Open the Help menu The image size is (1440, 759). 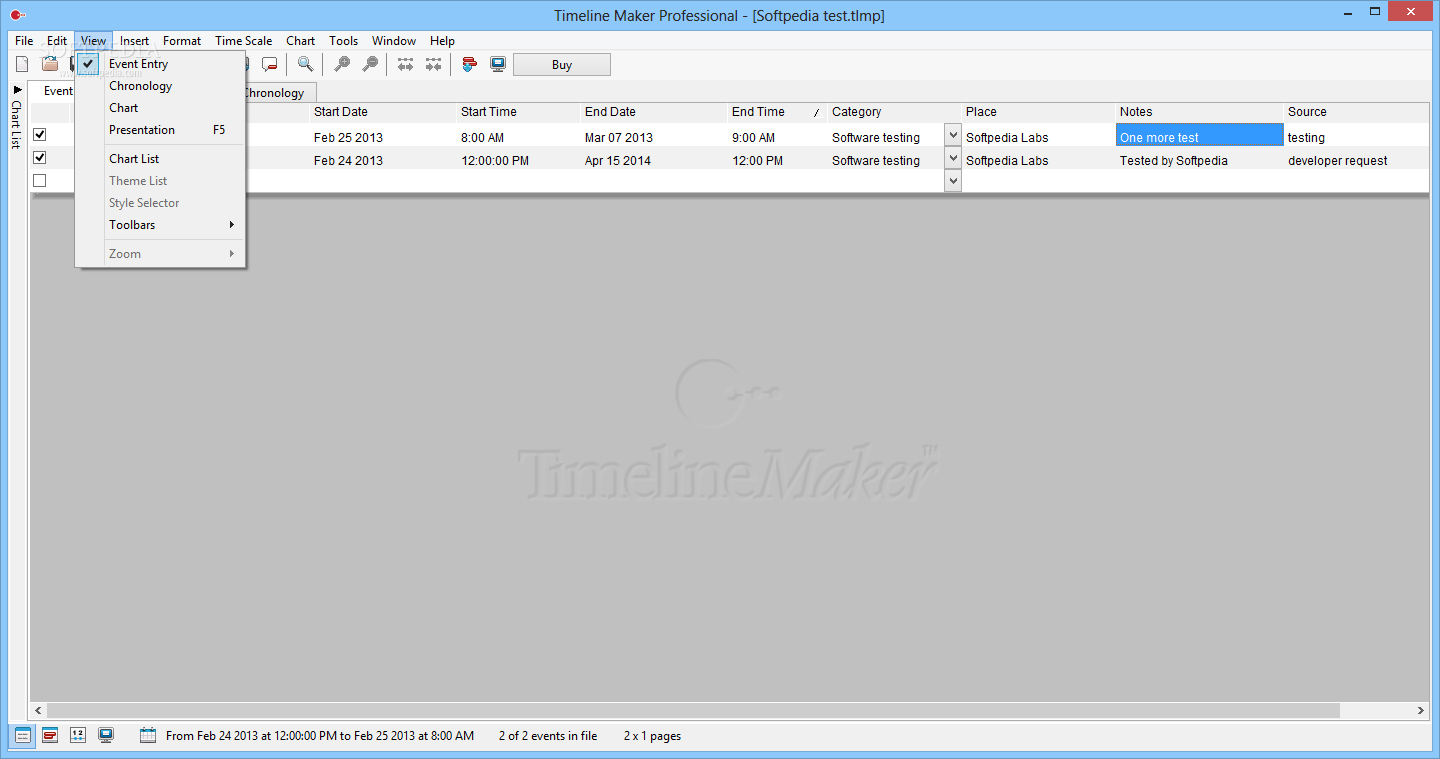(x=442, y=41)
